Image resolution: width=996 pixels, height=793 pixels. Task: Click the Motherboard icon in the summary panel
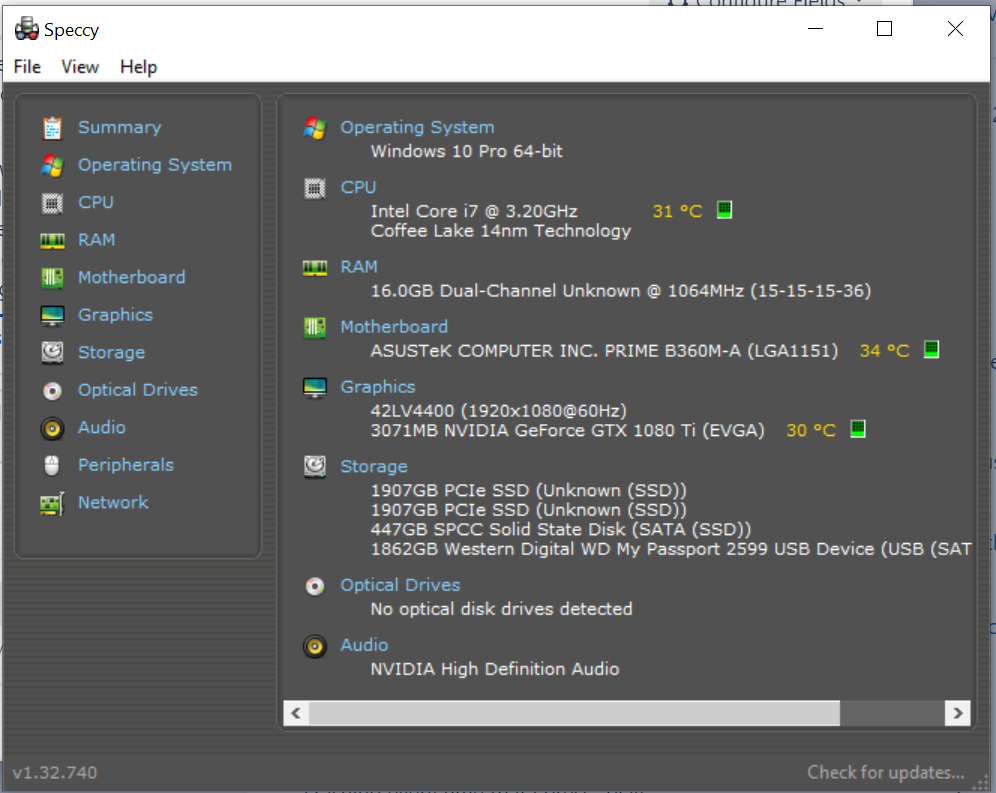point(314,327)
